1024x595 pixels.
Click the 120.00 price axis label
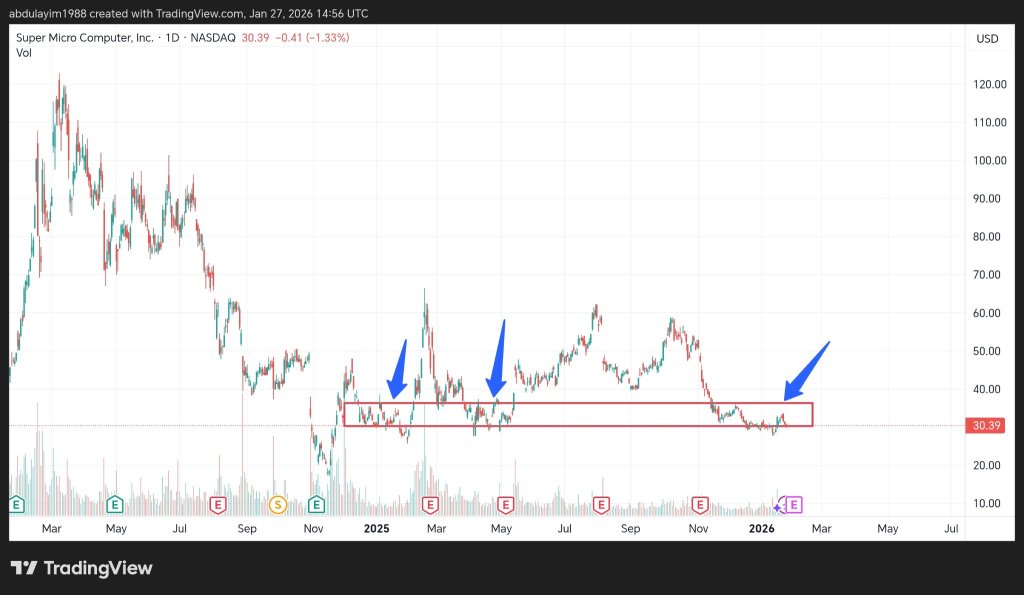click(989, 84)
